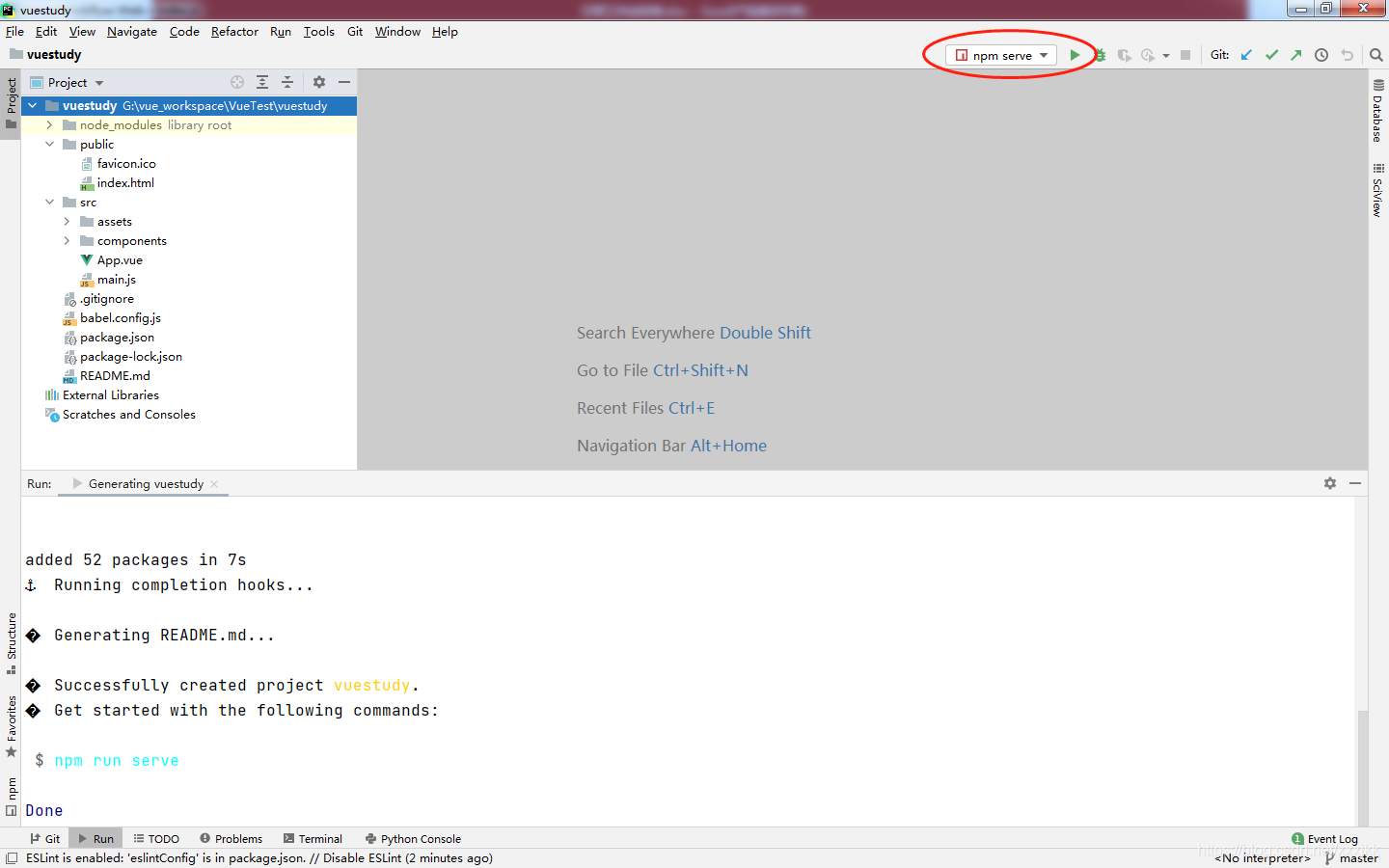
Task: Open the Window menu
Action: (397, 32)
